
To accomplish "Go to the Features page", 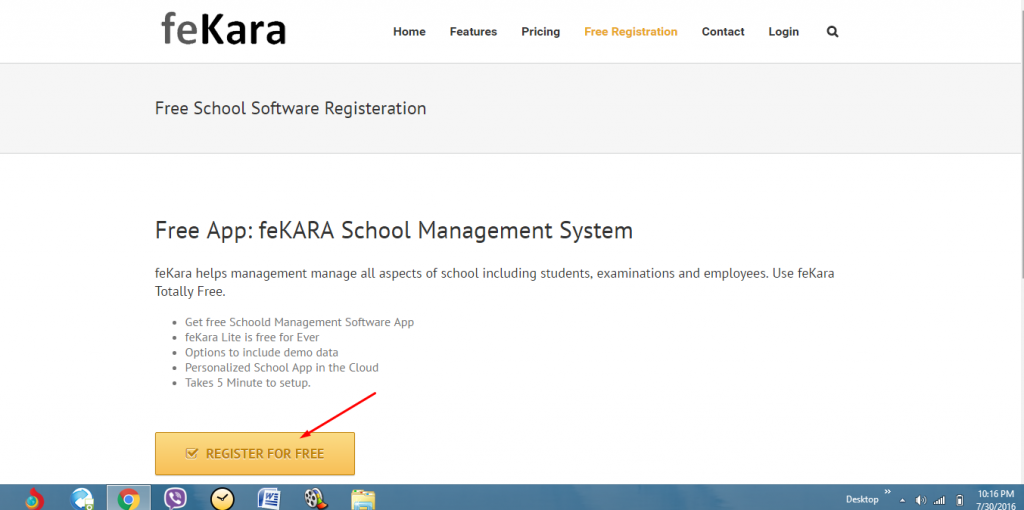I will pyautogui.click(x=473, y=31).
